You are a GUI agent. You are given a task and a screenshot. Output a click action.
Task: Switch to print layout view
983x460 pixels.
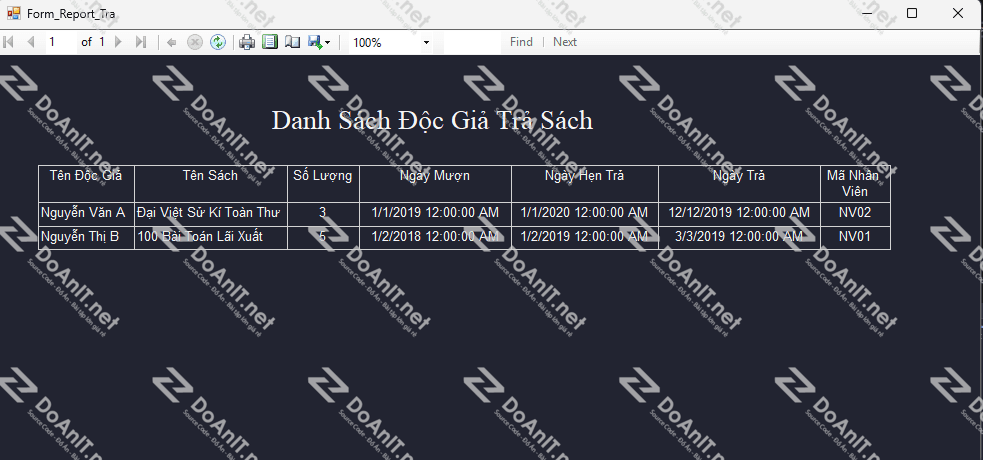coord(270,42)
